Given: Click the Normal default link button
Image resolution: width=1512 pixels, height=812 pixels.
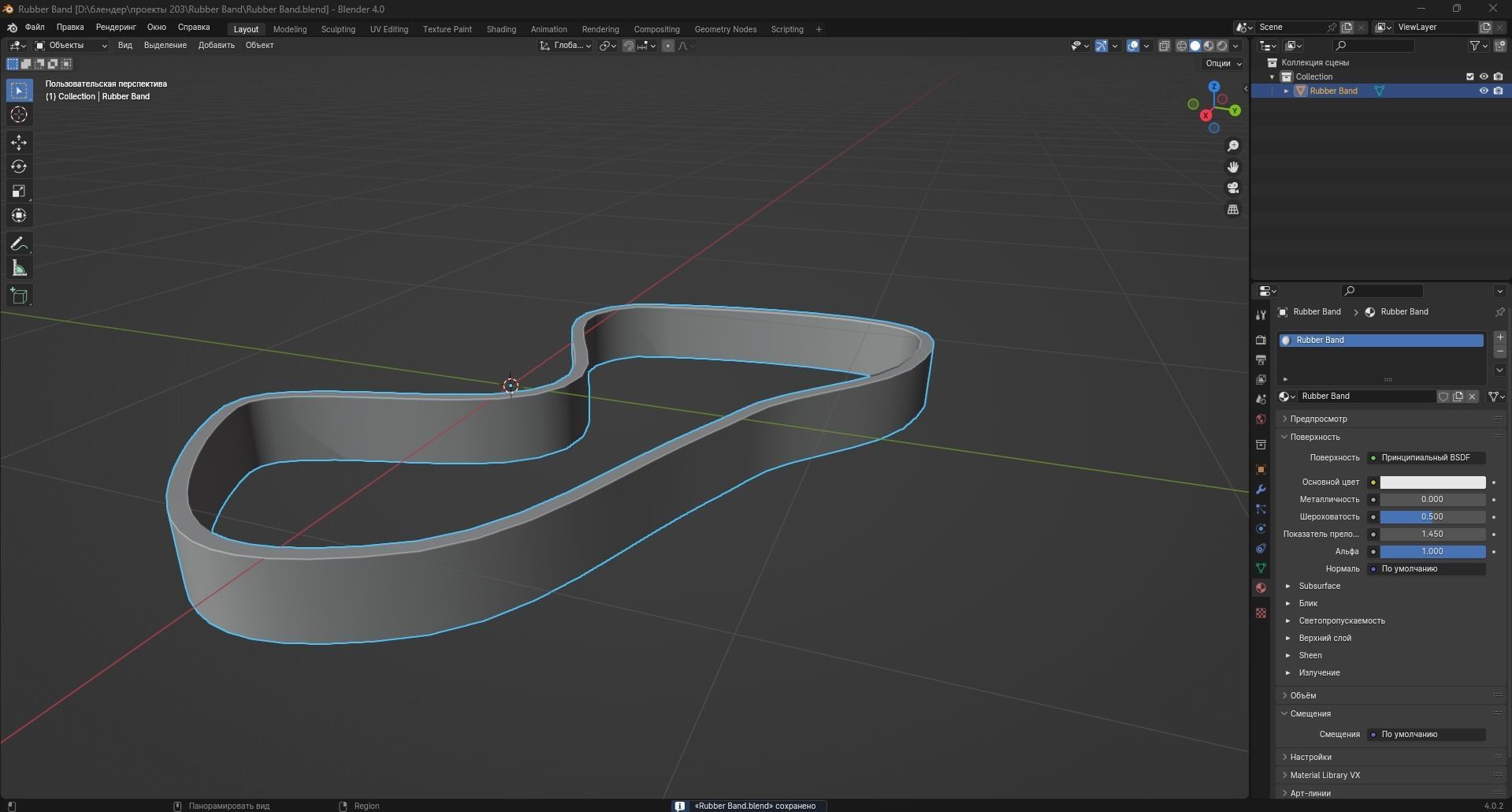Looking at the screenshot, I should (1426, 568).
